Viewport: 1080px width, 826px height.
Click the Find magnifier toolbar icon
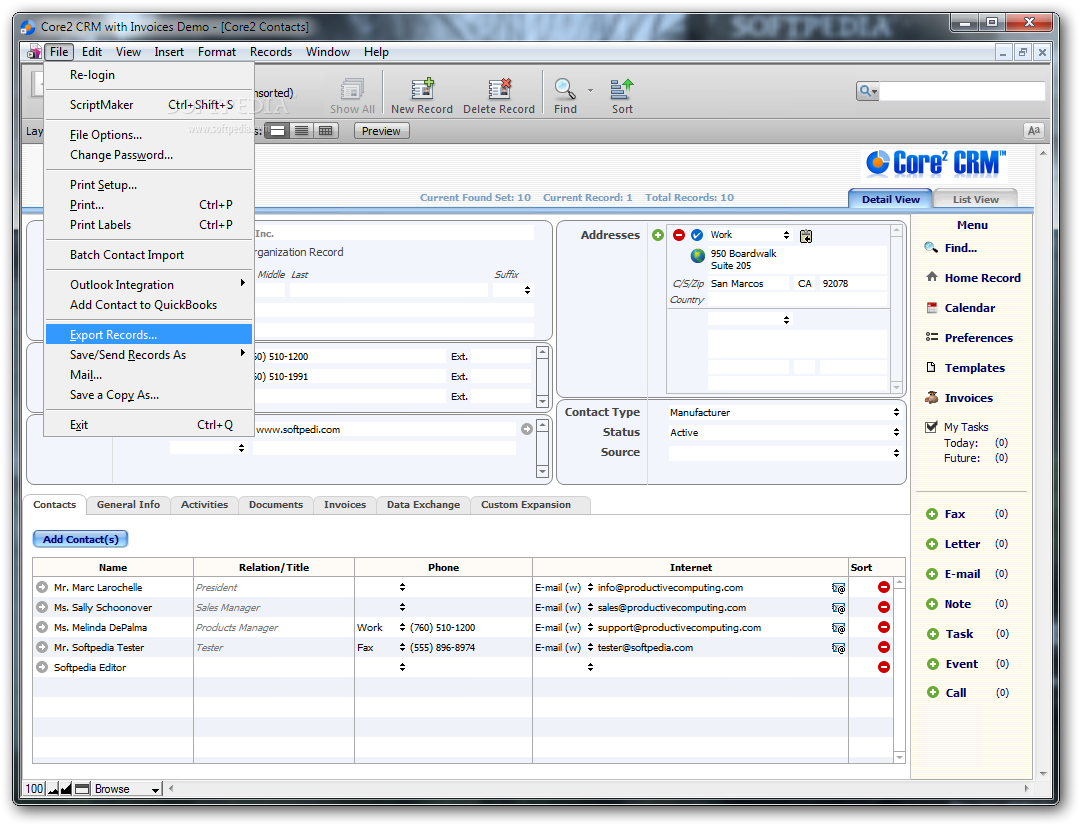[x=565, y=89]
